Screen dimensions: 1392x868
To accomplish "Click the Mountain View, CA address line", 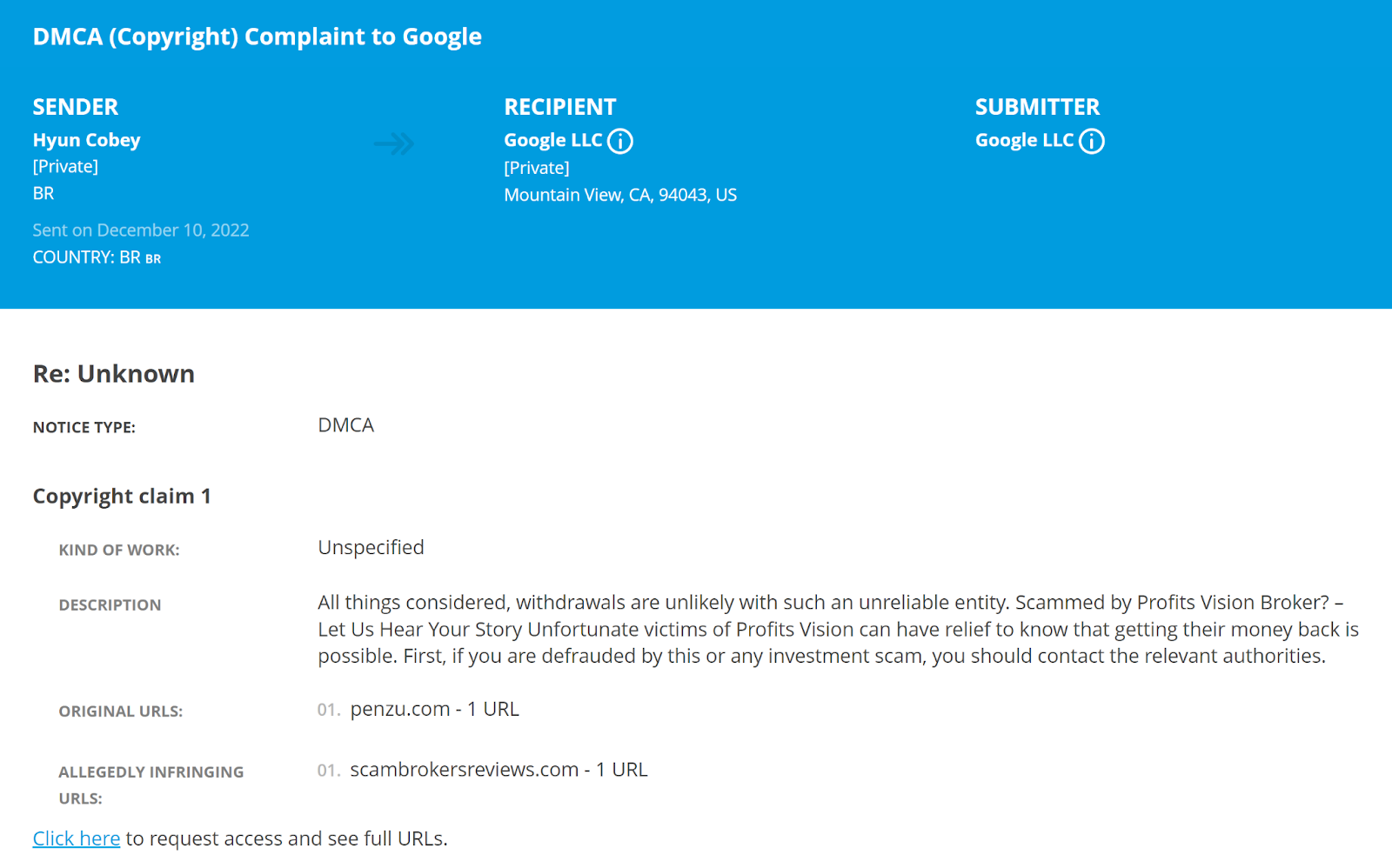I will pyautogui.click(x=620, y=195).
